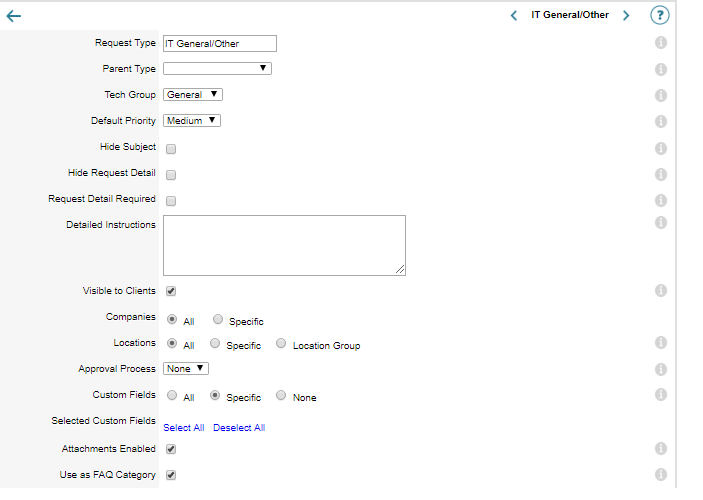The width and height of the screenshot is (703, 500).
Task: Show info for Tech Group field
Action: point(661,96)
